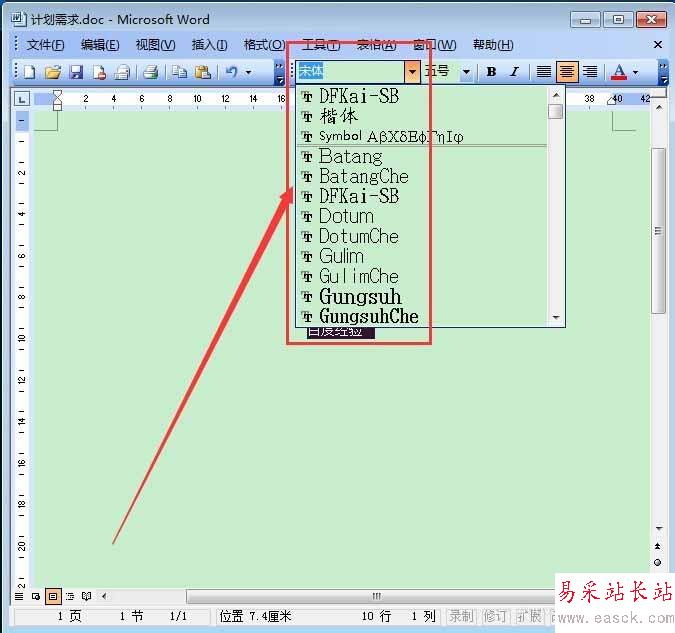Click the document vertical scrollbar thumb
The image size is (675, 633).
tap(658, 231)
